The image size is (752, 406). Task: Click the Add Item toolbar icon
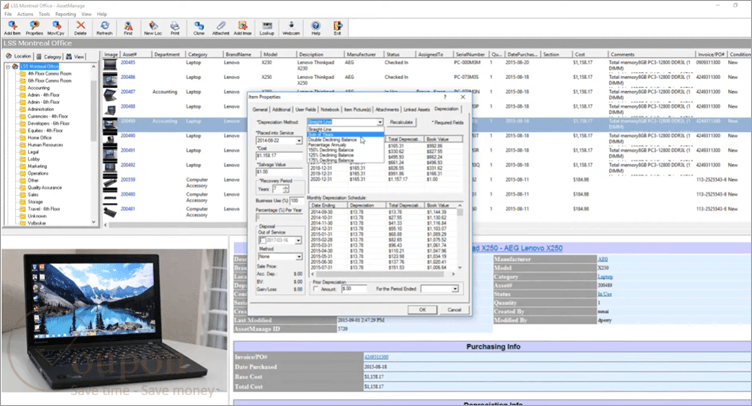[x=12, y=28]
